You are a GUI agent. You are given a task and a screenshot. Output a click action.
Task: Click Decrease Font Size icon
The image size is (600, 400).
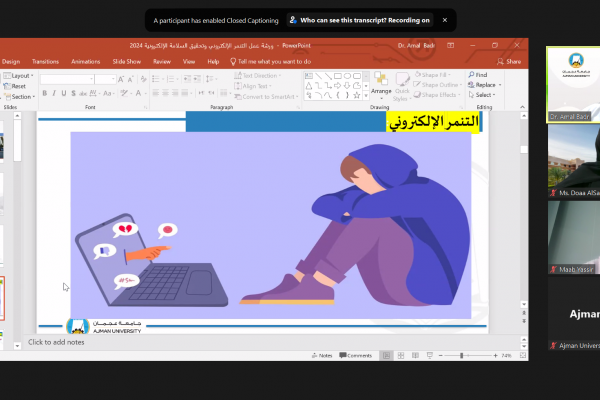130,79
